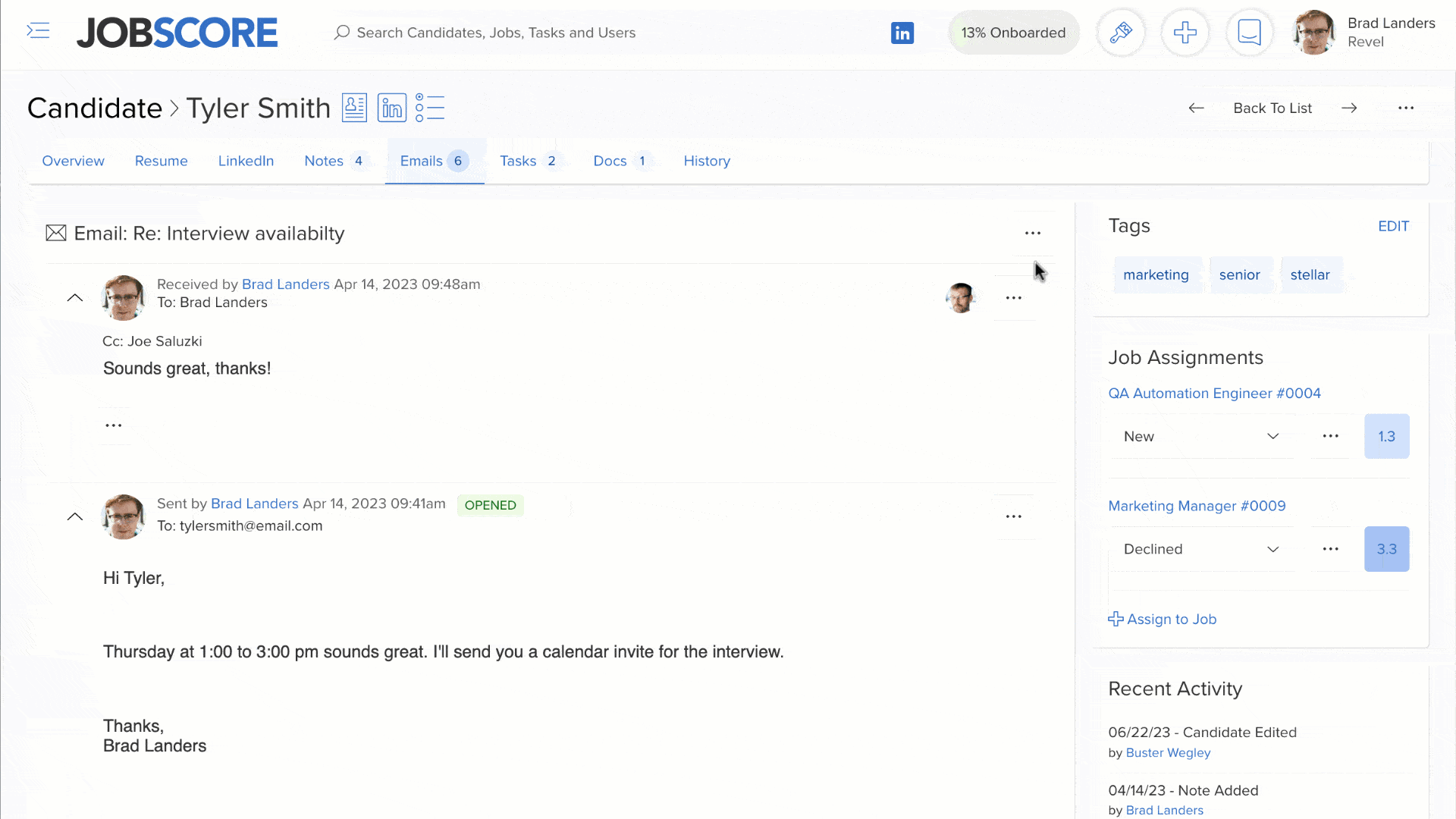
Task: Switch to the Resume tab
Action: pyautogui.click(x=162, y=161)
